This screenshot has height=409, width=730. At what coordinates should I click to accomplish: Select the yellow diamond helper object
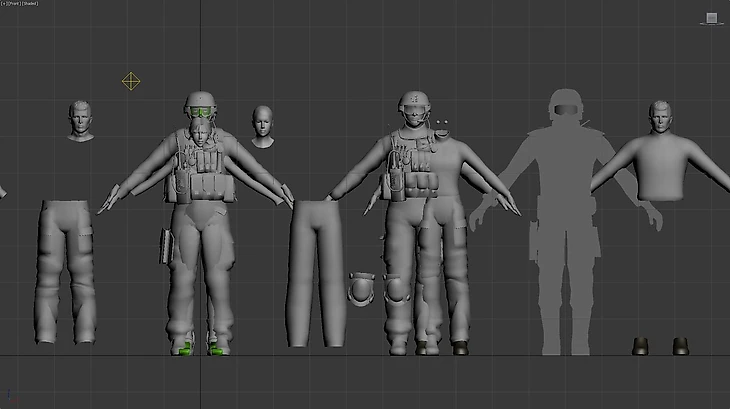coord(130,81)
